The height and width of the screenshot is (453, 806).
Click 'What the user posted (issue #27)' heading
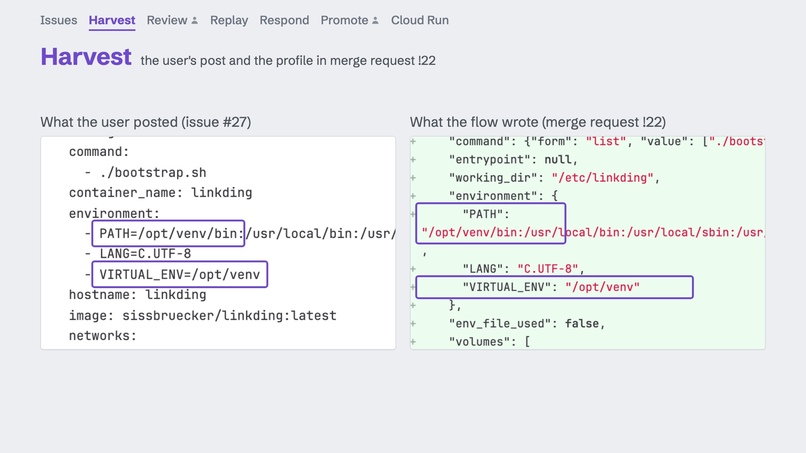coord(145,122)
